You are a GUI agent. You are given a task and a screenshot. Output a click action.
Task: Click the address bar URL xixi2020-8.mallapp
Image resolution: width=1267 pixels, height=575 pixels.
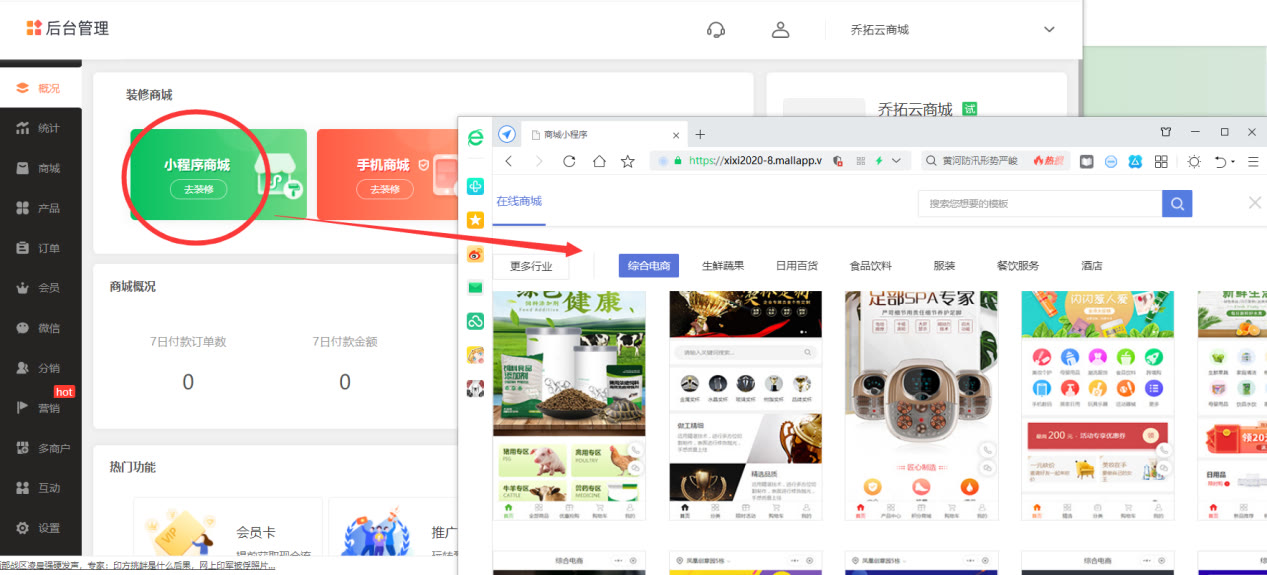coord(754,161)
